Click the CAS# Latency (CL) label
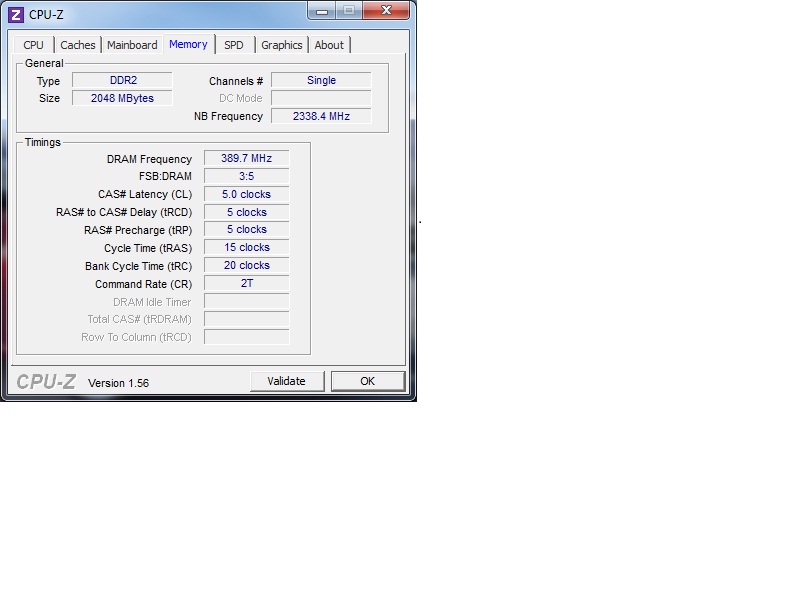Screen dimensions: 800x600 coord(145,194)
